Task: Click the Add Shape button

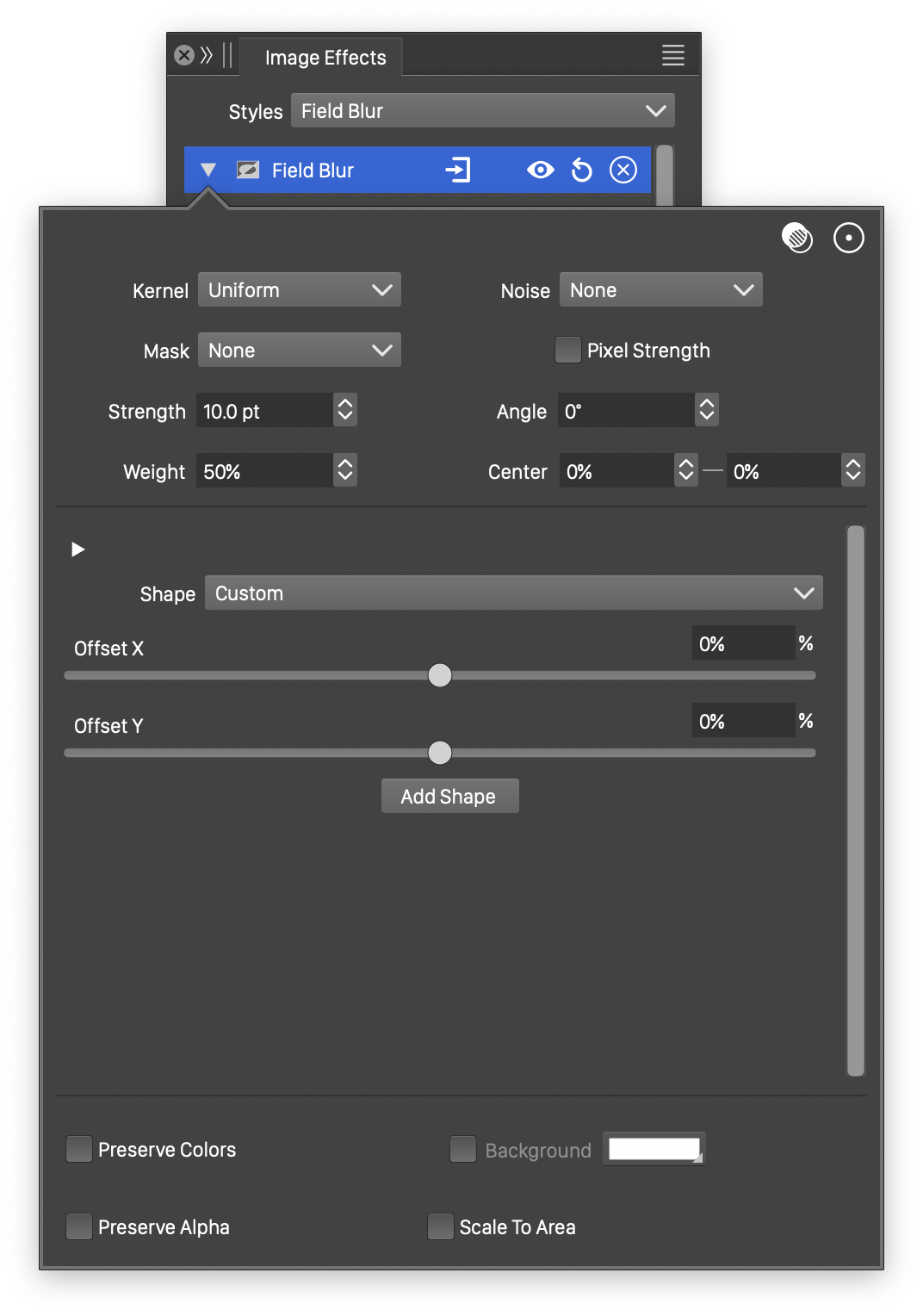Action: point(449,797)
